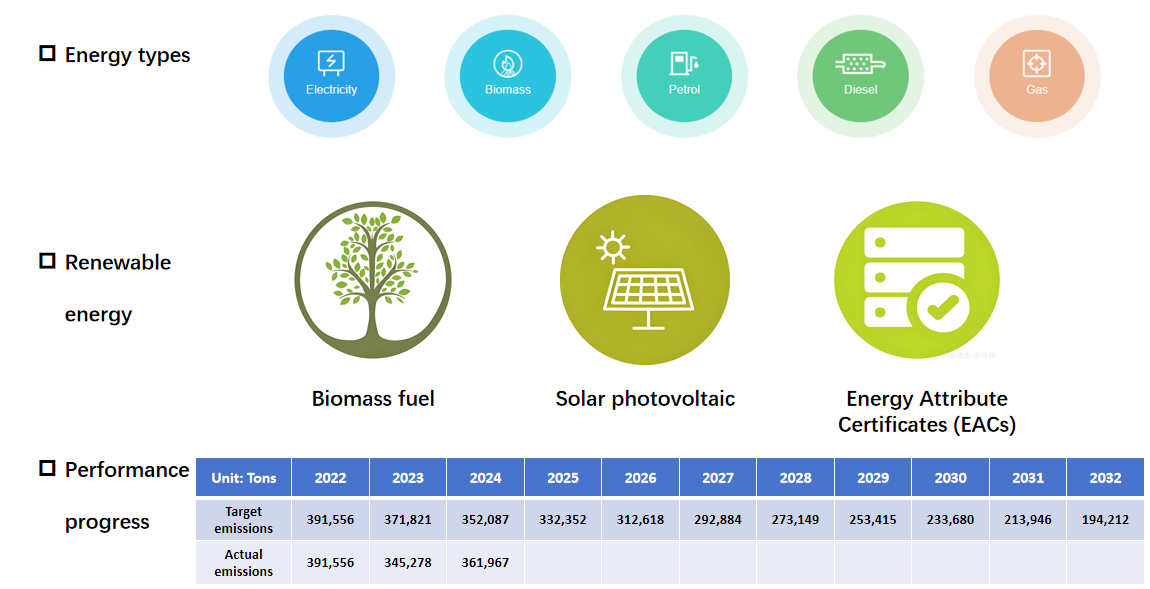The image size is (1150, 589).
Task: Select the Target emissions row label
Action: [x=244, y=520]
